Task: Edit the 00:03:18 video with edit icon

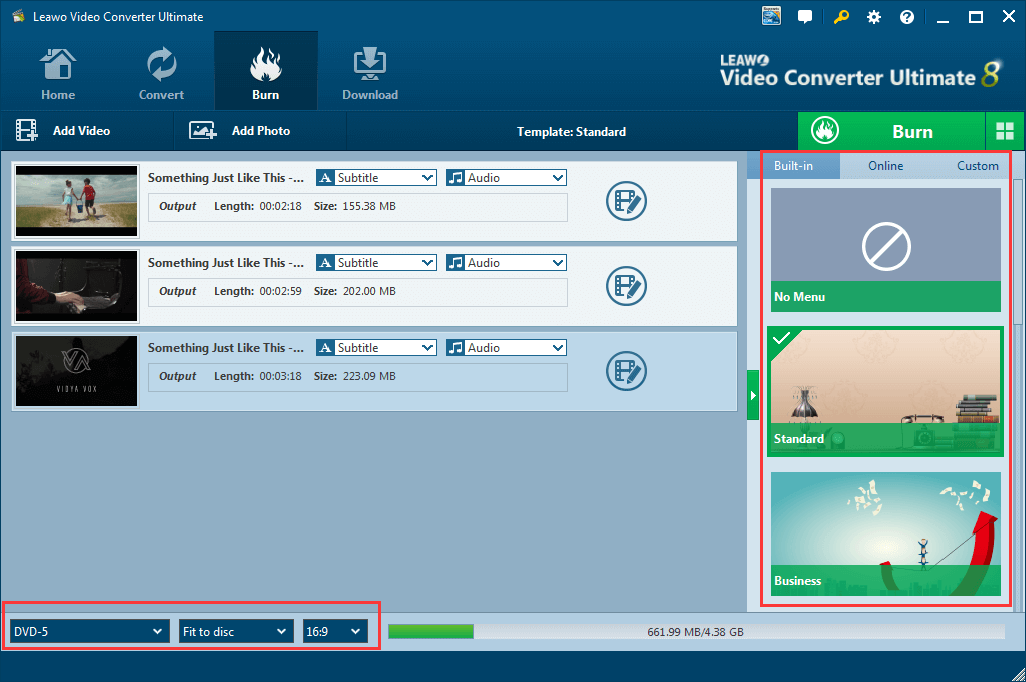Action: tap(626, 371)
